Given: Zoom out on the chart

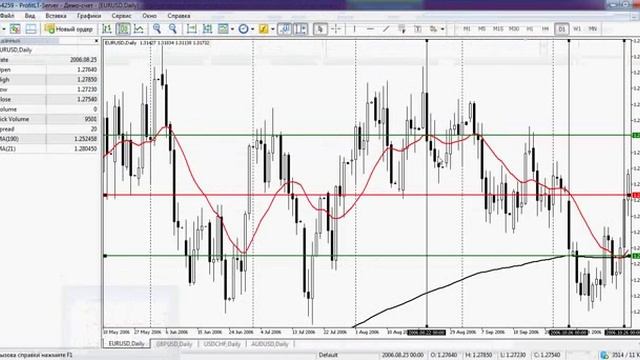Looking at the screenshot, I should 173,29.
